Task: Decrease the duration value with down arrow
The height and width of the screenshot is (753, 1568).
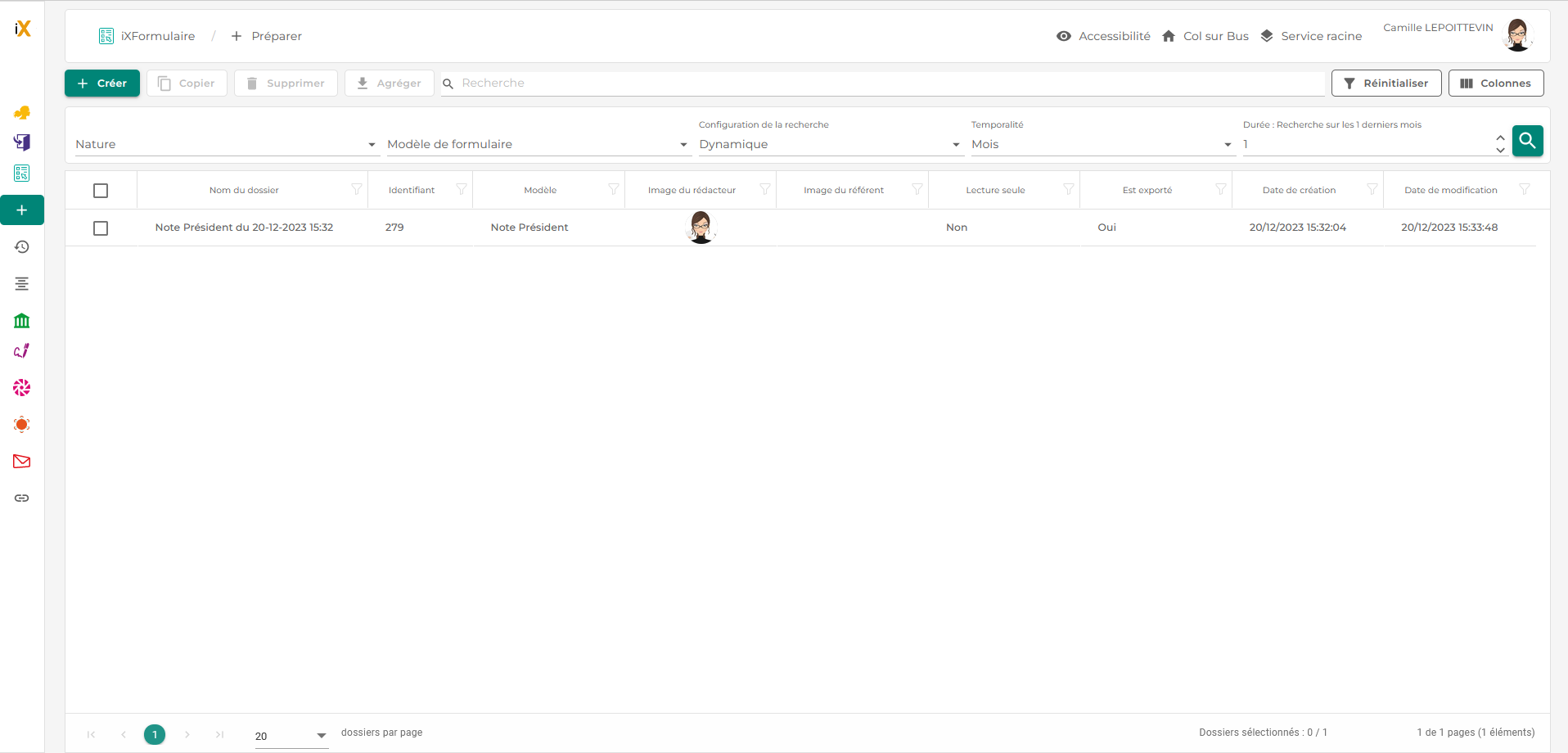Action: tap(1500, 151)
